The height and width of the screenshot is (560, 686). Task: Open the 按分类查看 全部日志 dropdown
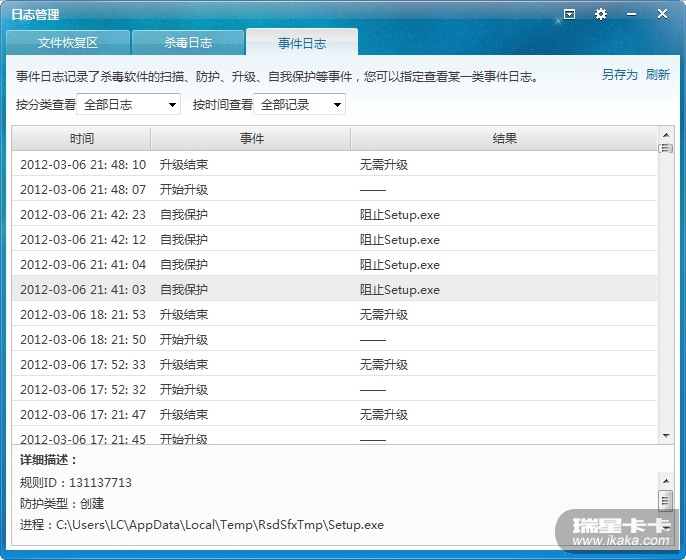pos(129,104)
